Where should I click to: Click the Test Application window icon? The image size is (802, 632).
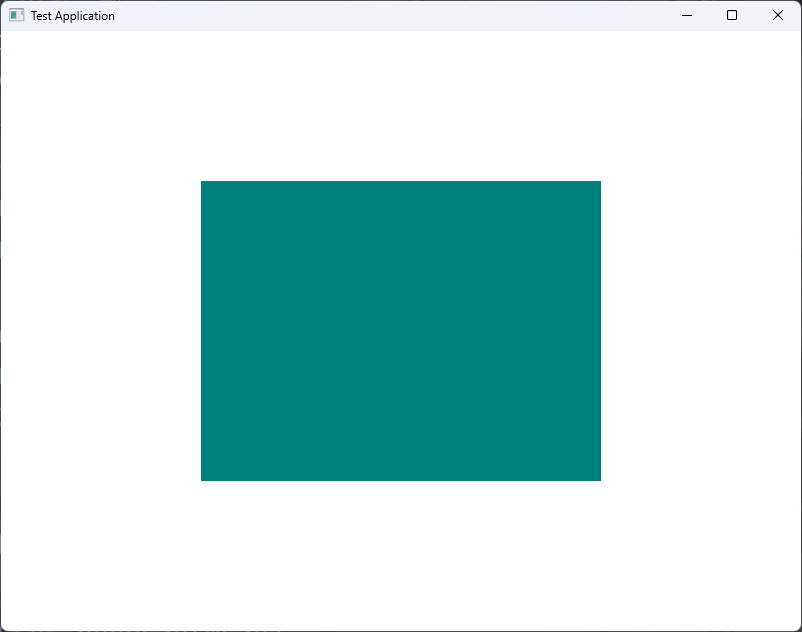click(x=16, y=15)
